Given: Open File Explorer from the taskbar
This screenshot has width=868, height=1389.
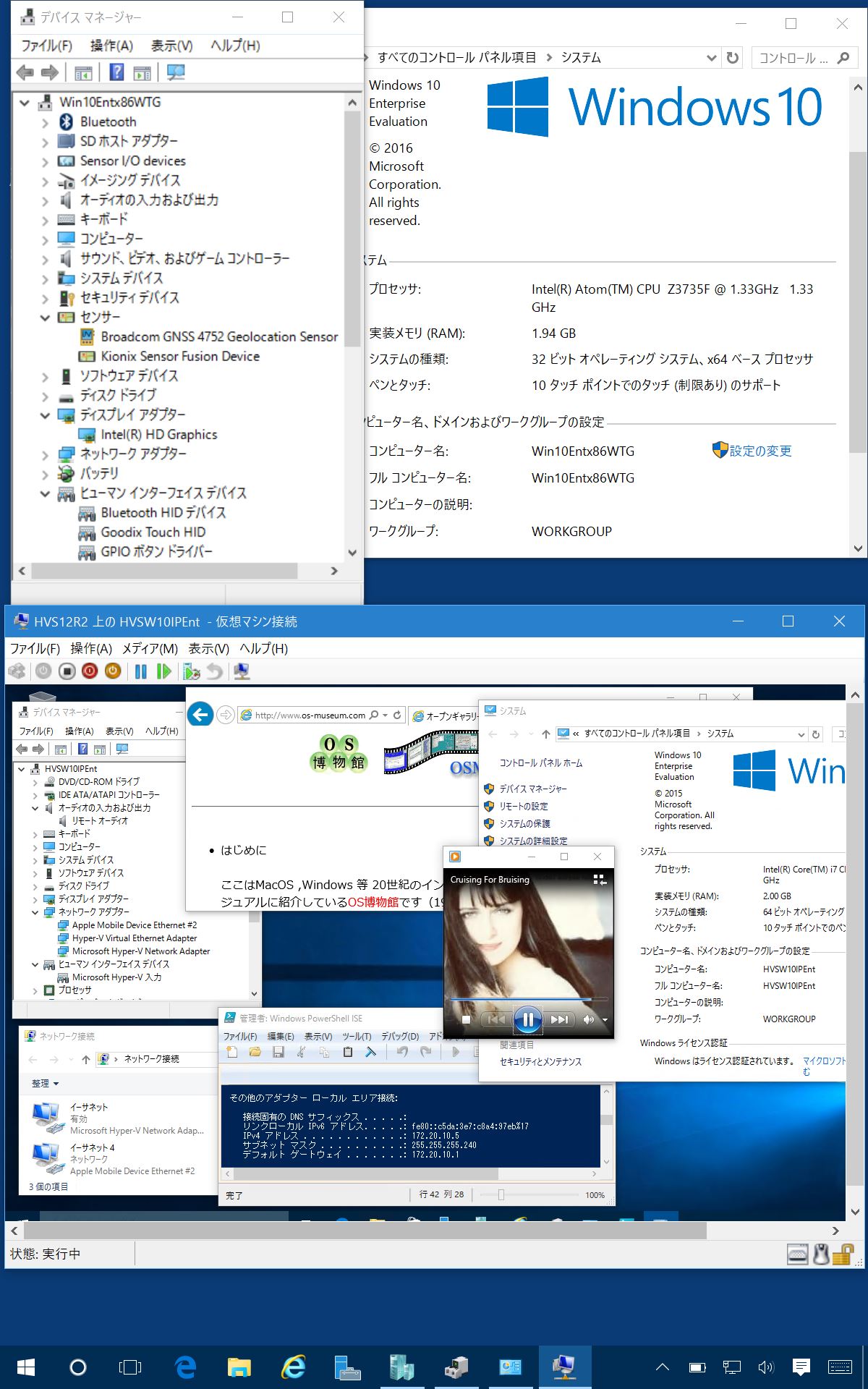Looking at the screenshot, I should coord(239,1367).
